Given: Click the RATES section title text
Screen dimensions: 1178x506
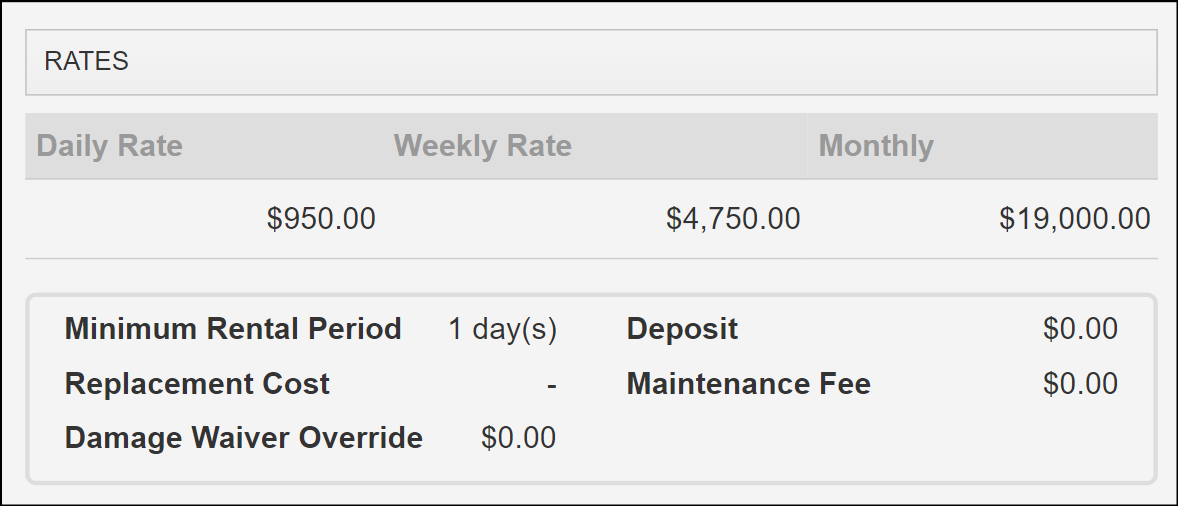Looking at the screenshot, I should pos(87,61).
